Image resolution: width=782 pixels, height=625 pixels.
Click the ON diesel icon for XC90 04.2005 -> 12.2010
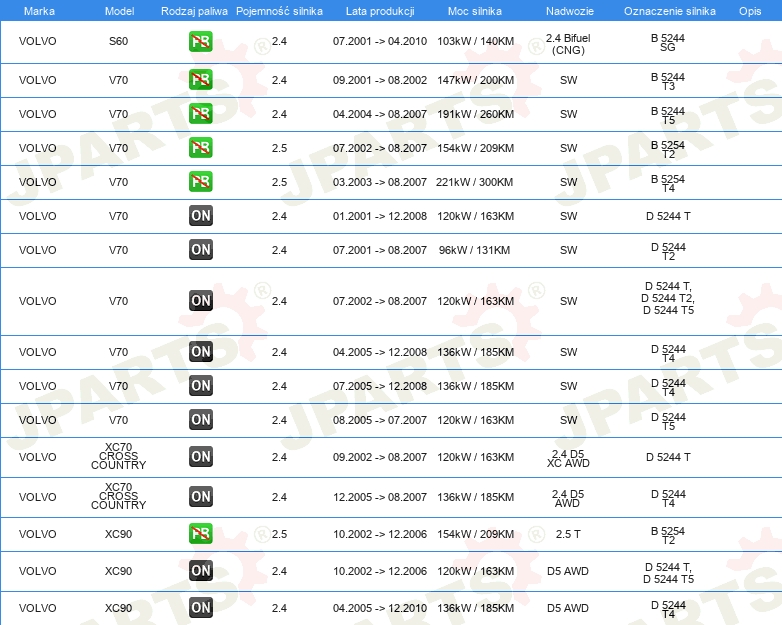coord(200,608)
